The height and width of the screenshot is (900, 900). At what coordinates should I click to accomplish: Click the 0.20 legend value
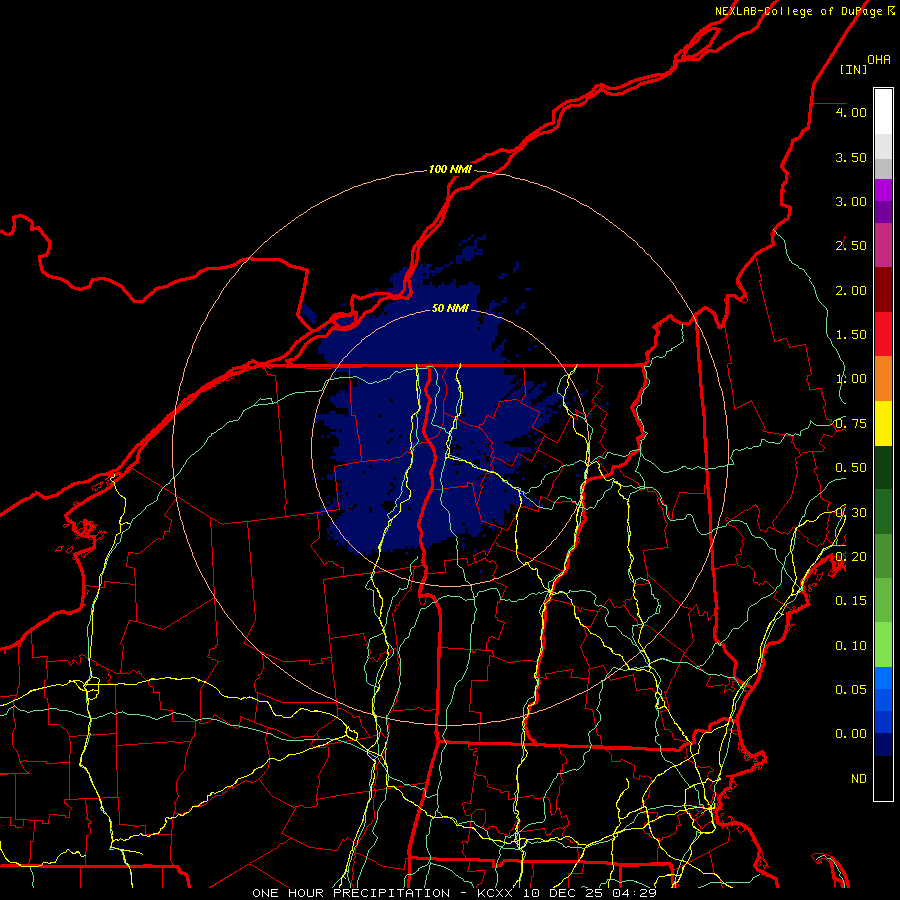tap(851, 557)
